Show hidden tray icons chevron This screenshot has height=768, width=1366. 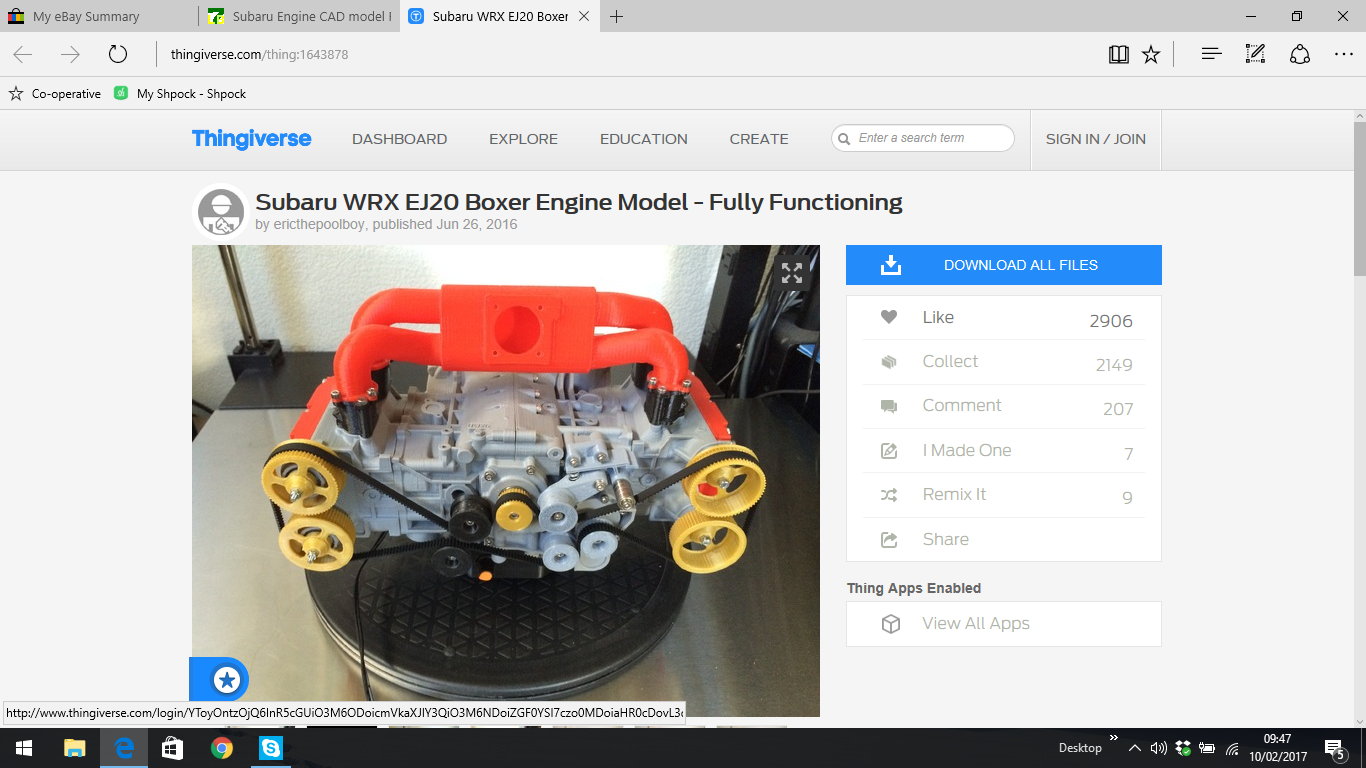[x=1134, y=748]
